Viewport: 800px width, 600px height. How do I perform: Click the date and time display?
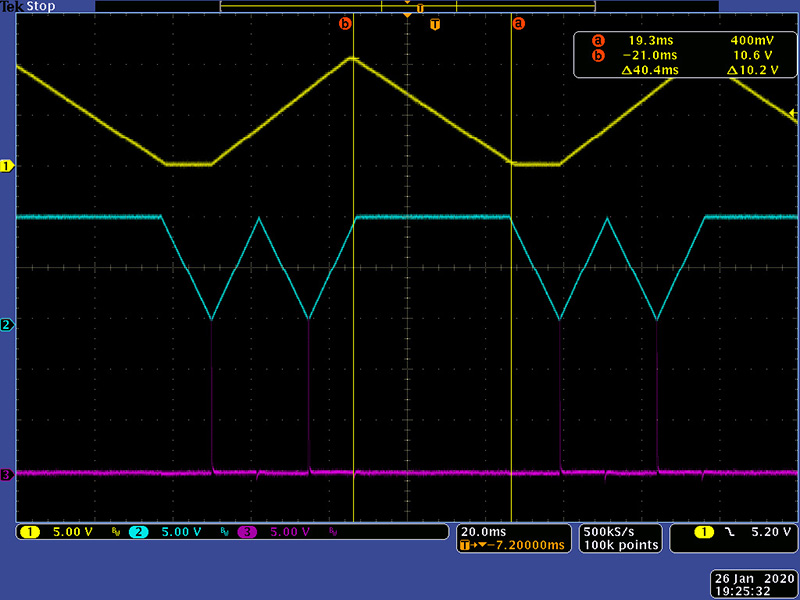[754, 585]
